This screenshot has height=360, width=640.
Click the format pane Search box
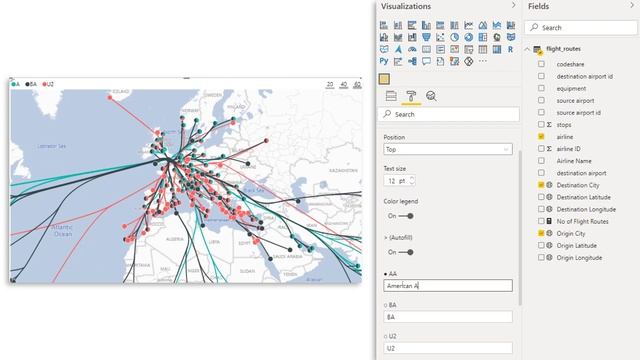coord(449,114)
